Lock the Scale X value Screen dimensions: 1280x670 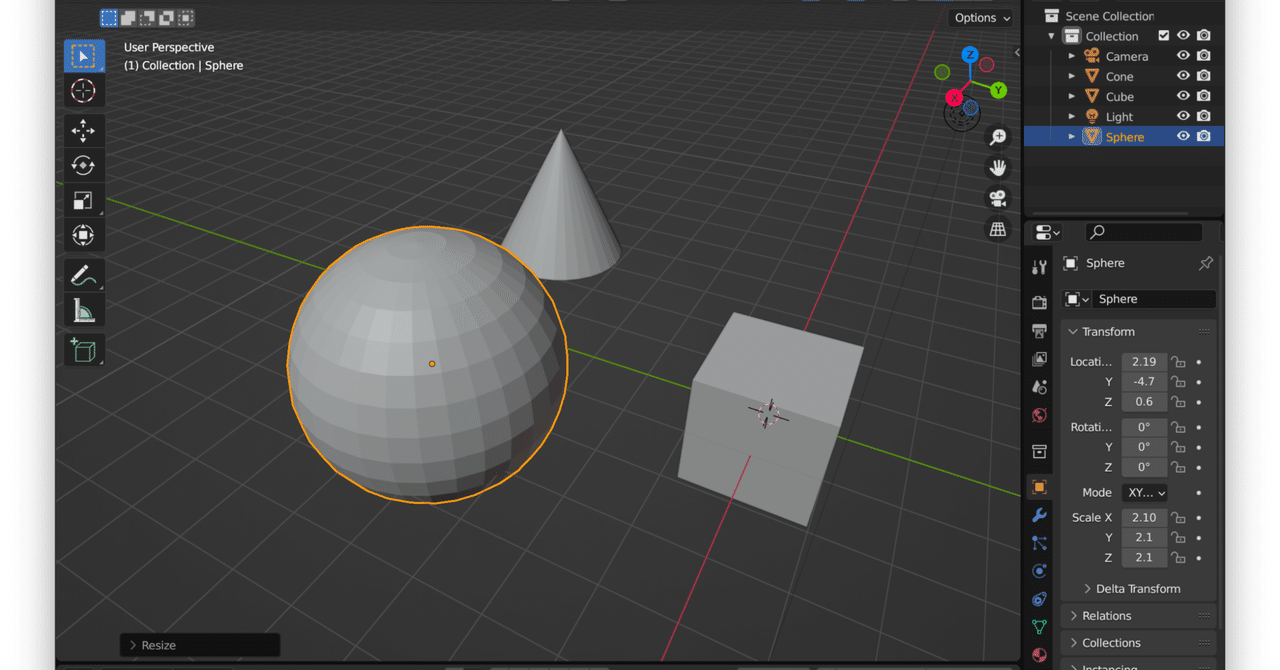1179,518
